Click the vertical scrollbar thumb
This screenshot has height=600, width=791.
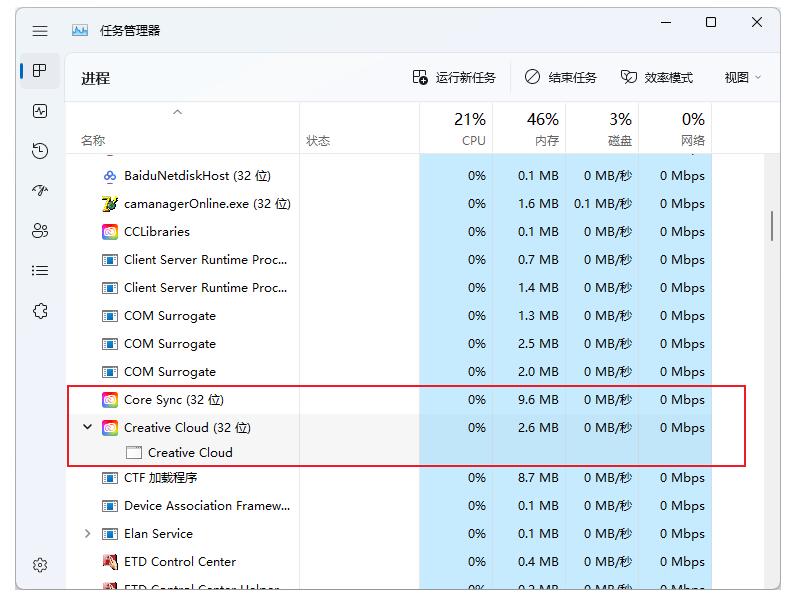tap(772, 226)
